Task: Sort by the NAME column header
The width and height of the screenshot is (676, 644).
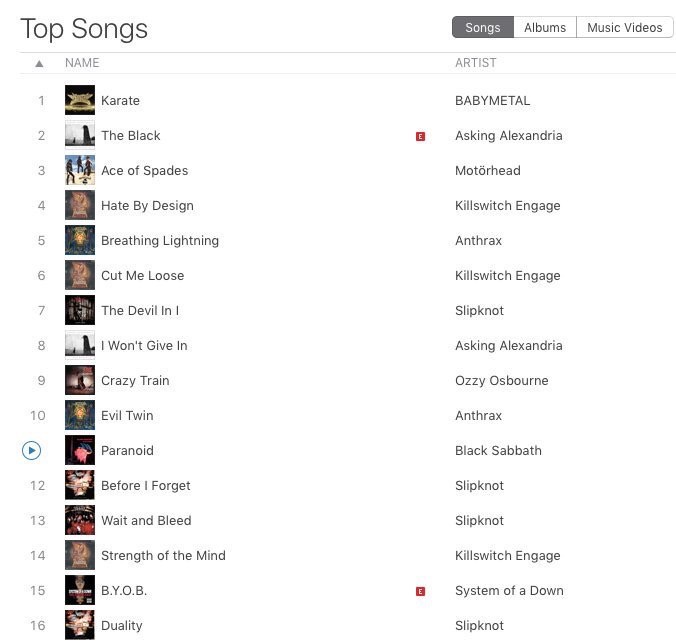Action: pos(82,63)
